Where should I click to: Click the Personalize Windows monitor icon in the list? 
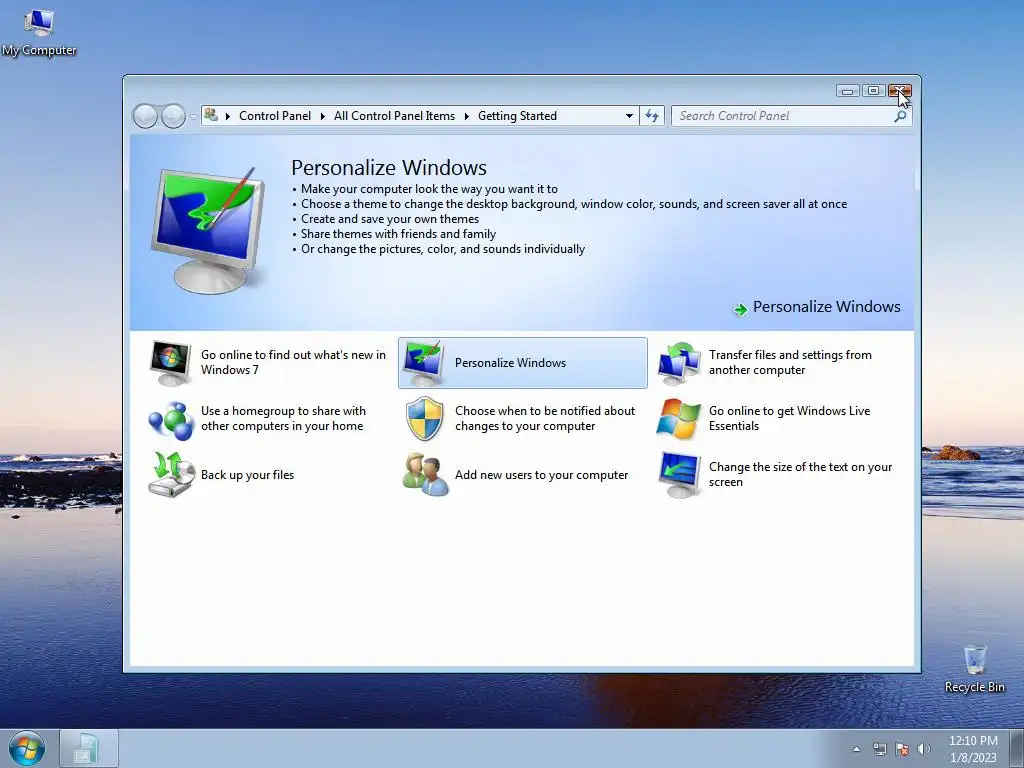(423, 363)
